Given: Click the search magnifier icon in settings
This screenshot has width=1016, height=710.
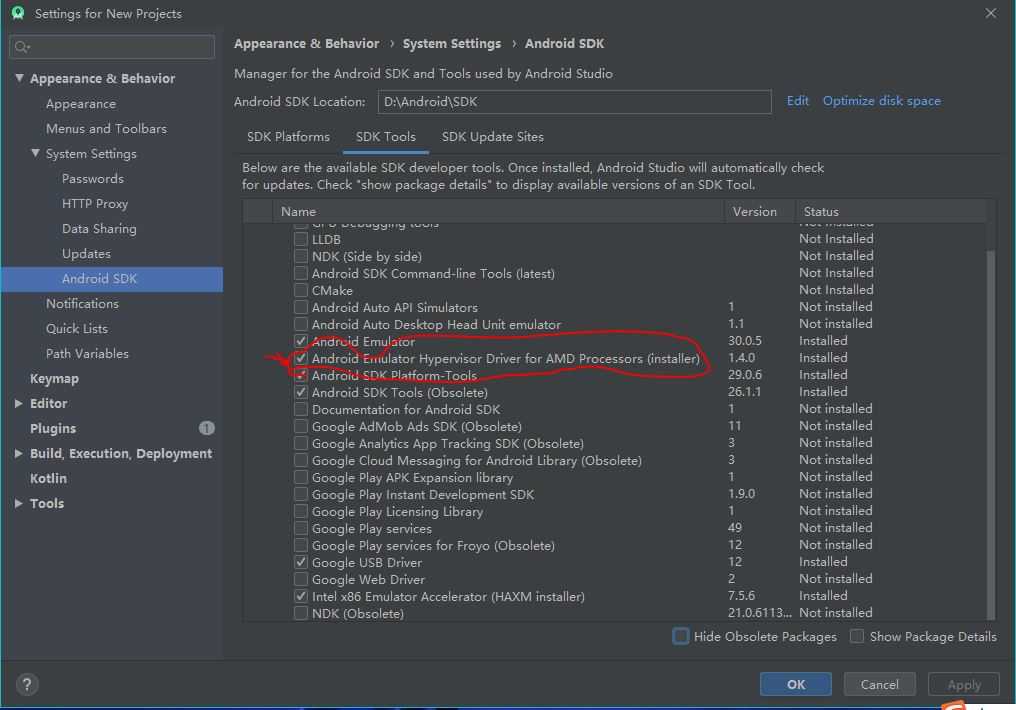Looking at the screenshot, I should coord(21,47).
